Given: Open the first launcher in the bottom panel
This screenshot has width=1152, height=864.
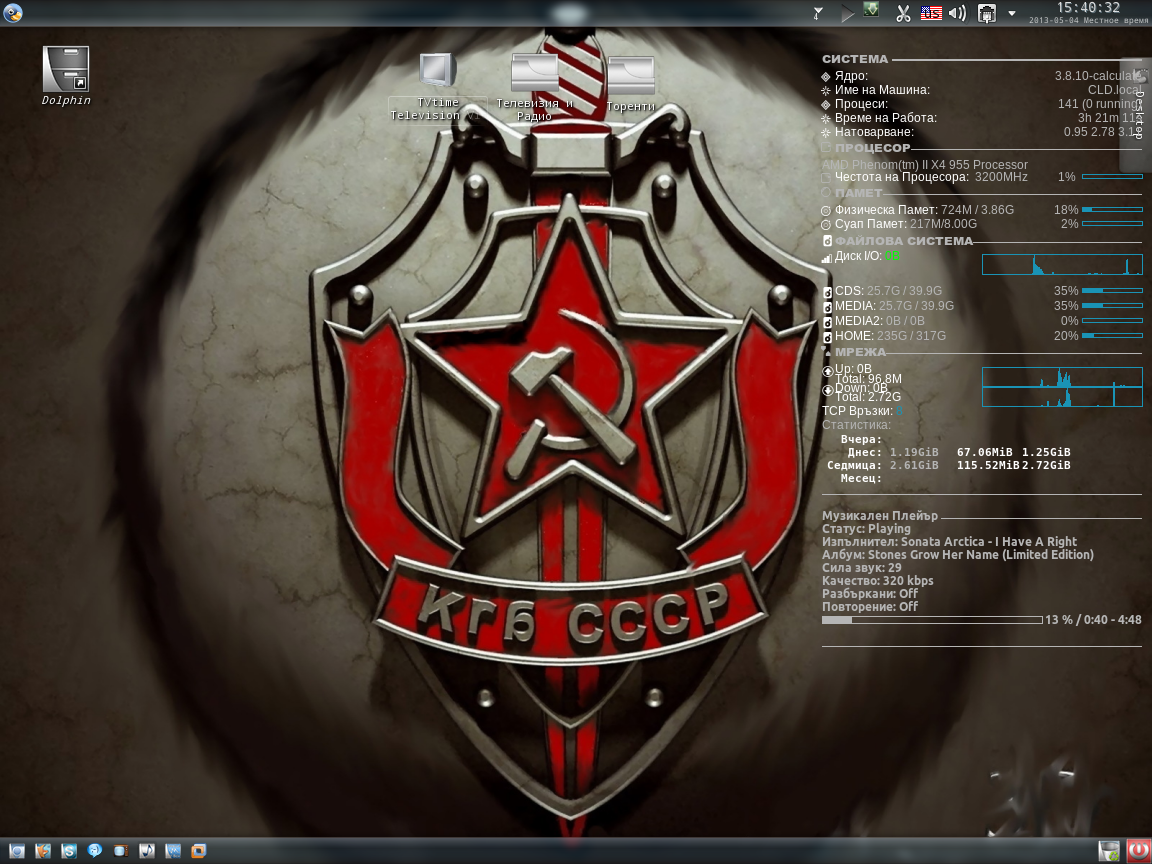Looking at the screenshot, I should pos(16,851).
